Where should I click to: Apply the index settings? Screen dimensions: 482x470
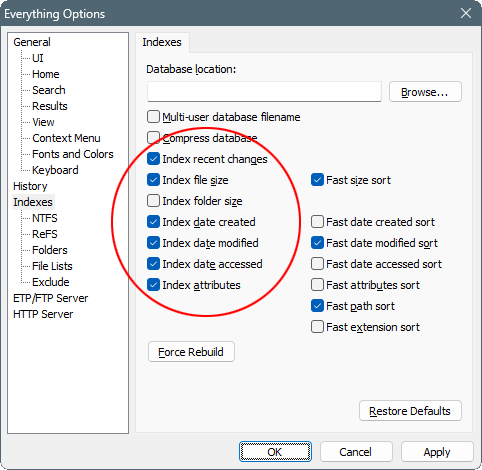[x=437, y=452]
